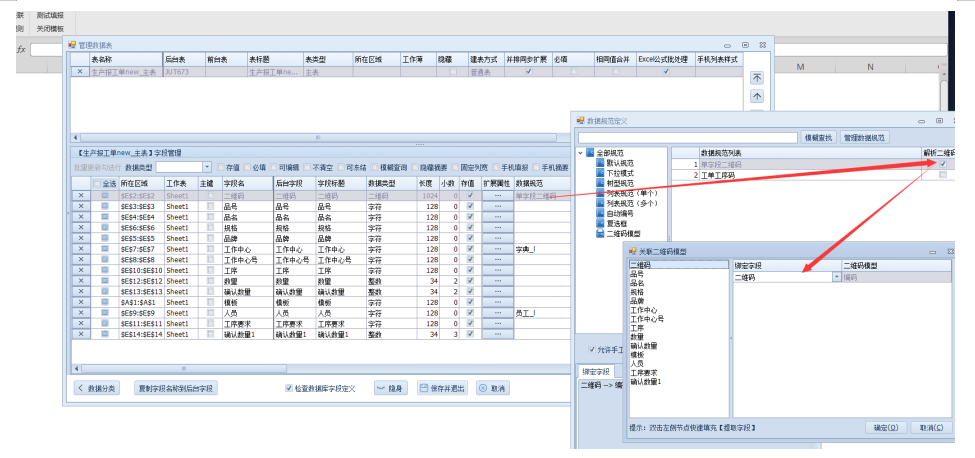Click the move-up arrow icon in 管理数据表
The image size is (975, 458).
(x=756, y=97)
